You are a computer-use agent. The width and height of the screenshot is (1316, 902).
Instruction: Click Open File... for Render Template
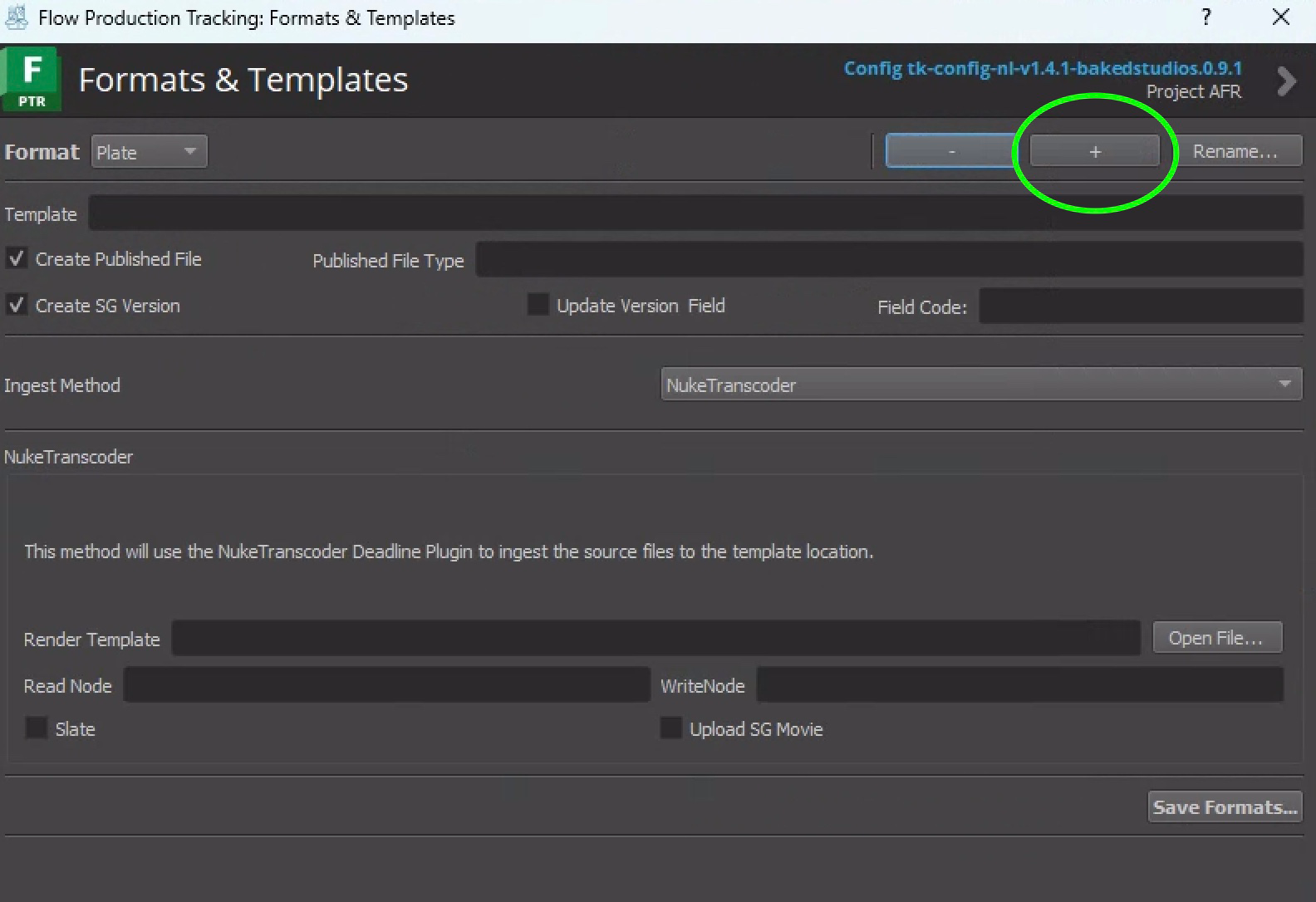(1216, 638)
